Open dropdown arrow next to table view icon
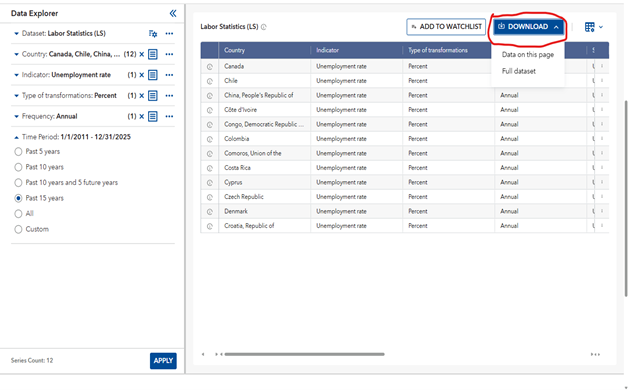This screenshot has height=390, width=628. [601, 27]
